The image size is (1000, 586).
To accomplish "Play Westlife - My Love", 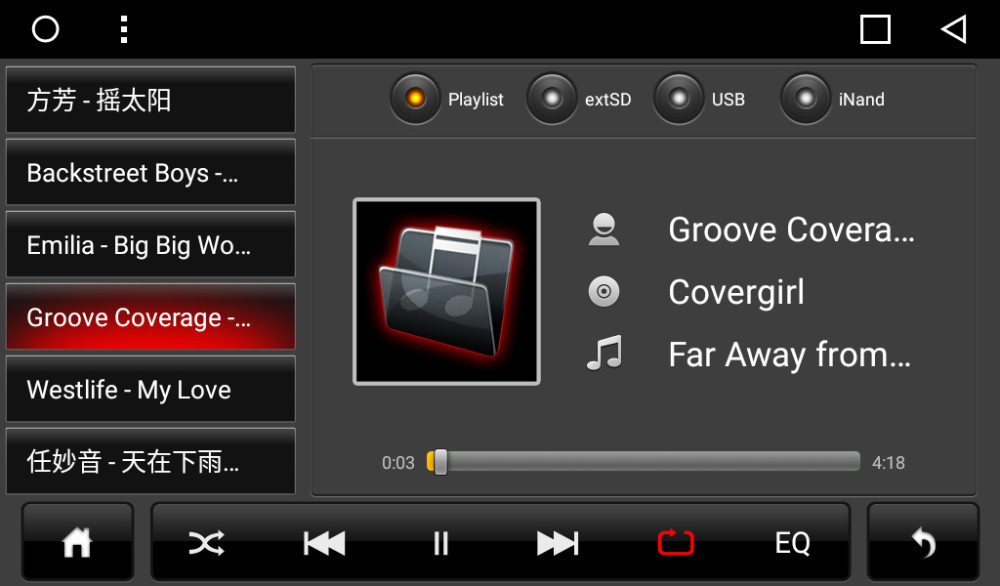I will coord(151,389).
